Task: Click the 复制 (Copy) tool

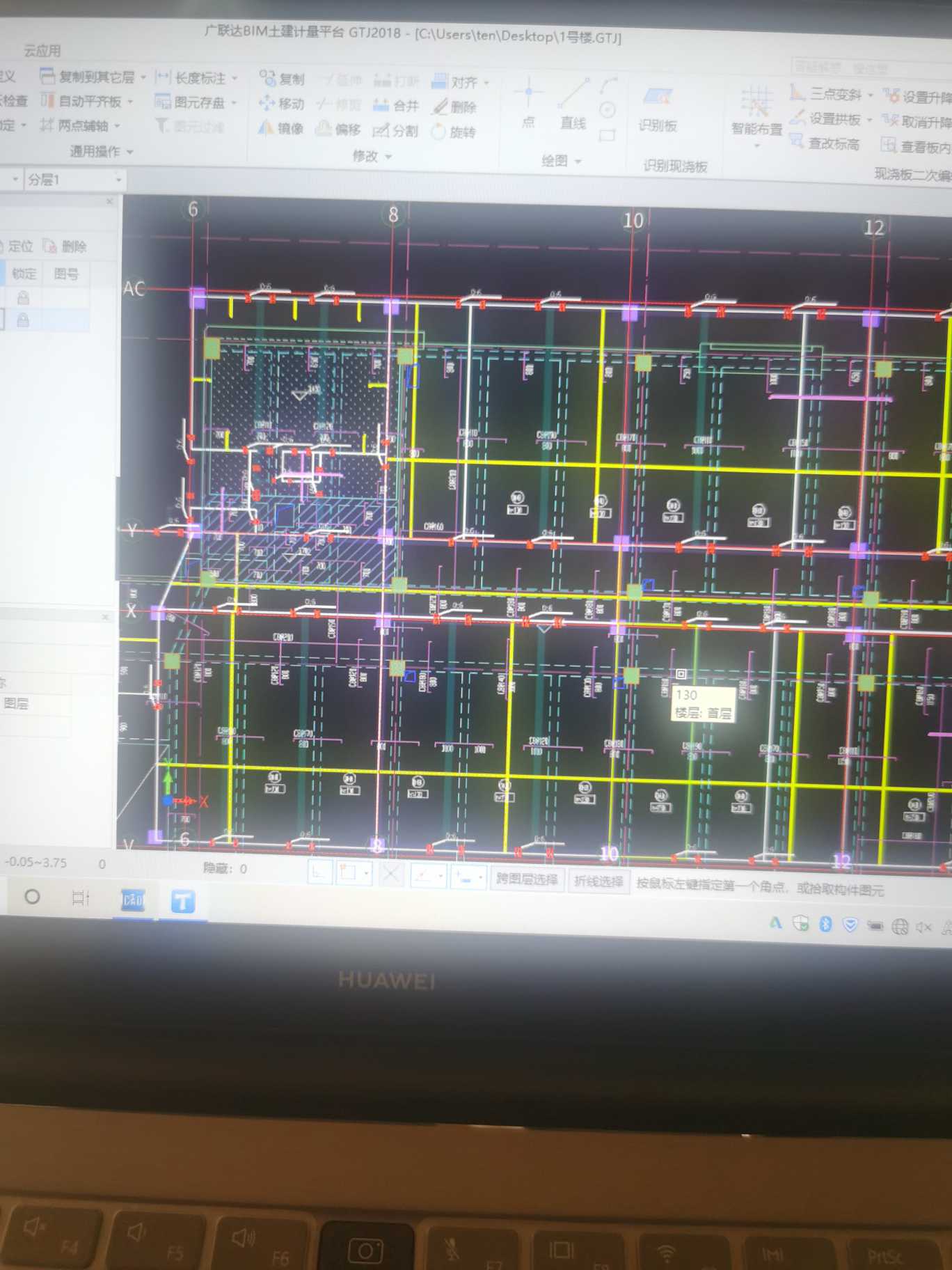Action: pos(282,79)
